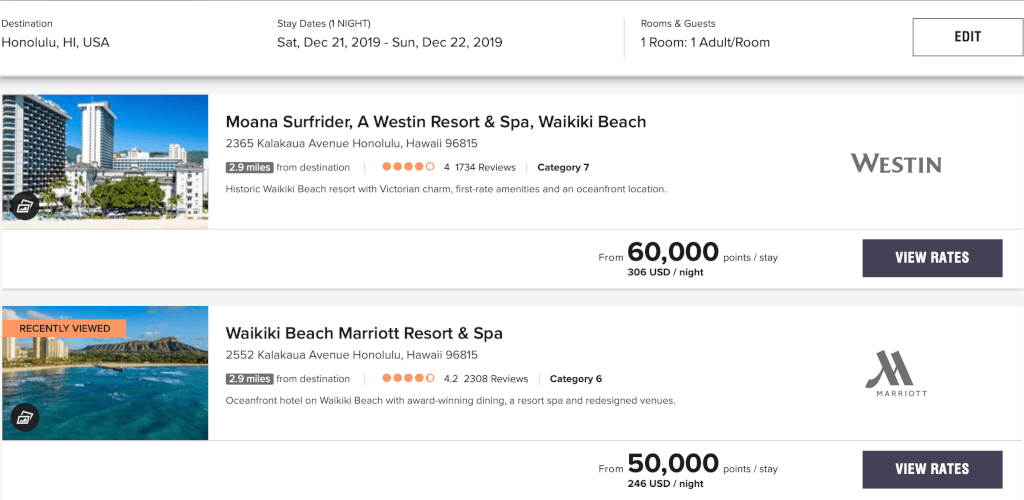This screenshot has width=1024, height=500.
Task: Click the 2.9 miles badge for Moana Surfrider
Action: pyautogui.click(x=249, y=167)
